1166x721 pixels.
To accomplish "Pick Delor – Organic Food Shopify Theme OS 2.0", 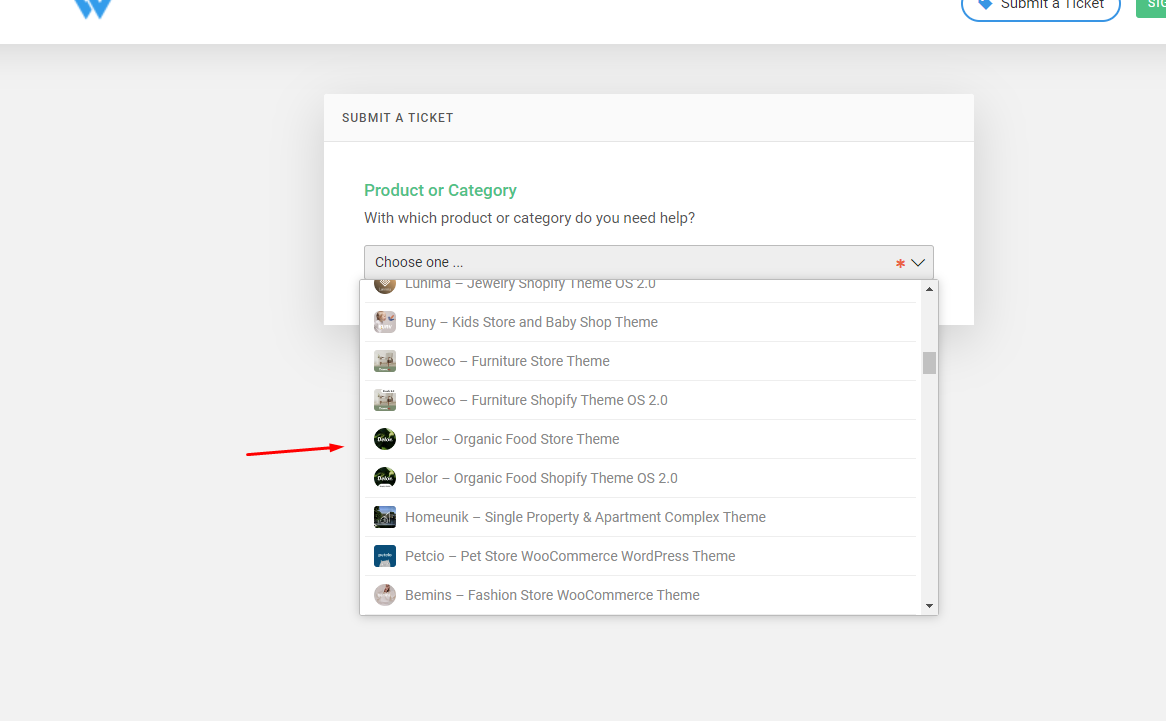I will tap(640, 478).
